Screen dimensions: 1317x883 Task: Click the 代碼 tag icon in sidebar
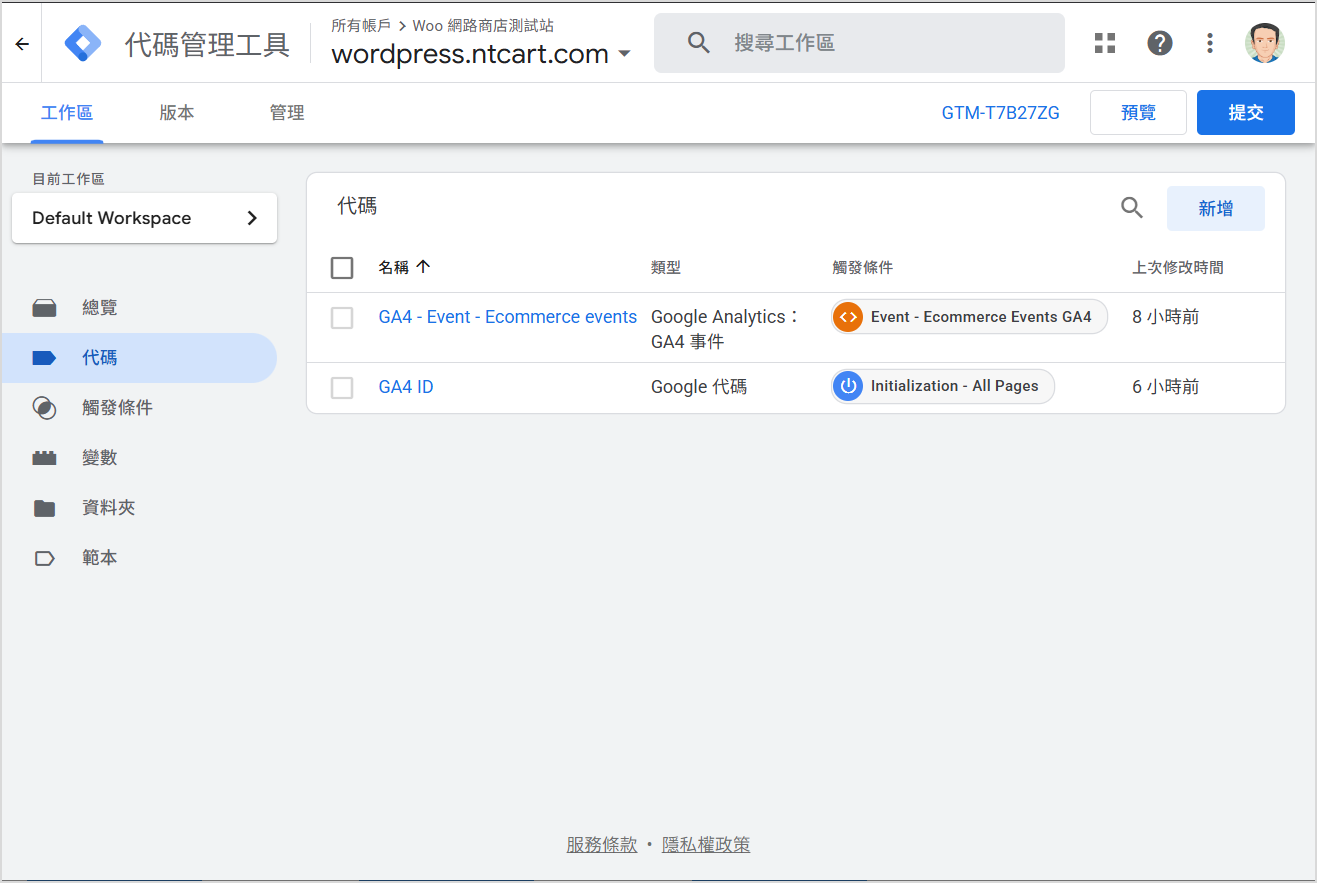[x=44, y=358]
